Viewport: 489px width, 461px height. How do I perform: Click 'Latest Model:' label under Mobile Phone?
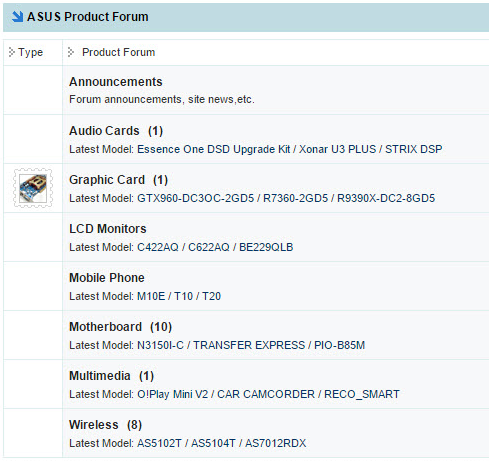coord(101,296)
